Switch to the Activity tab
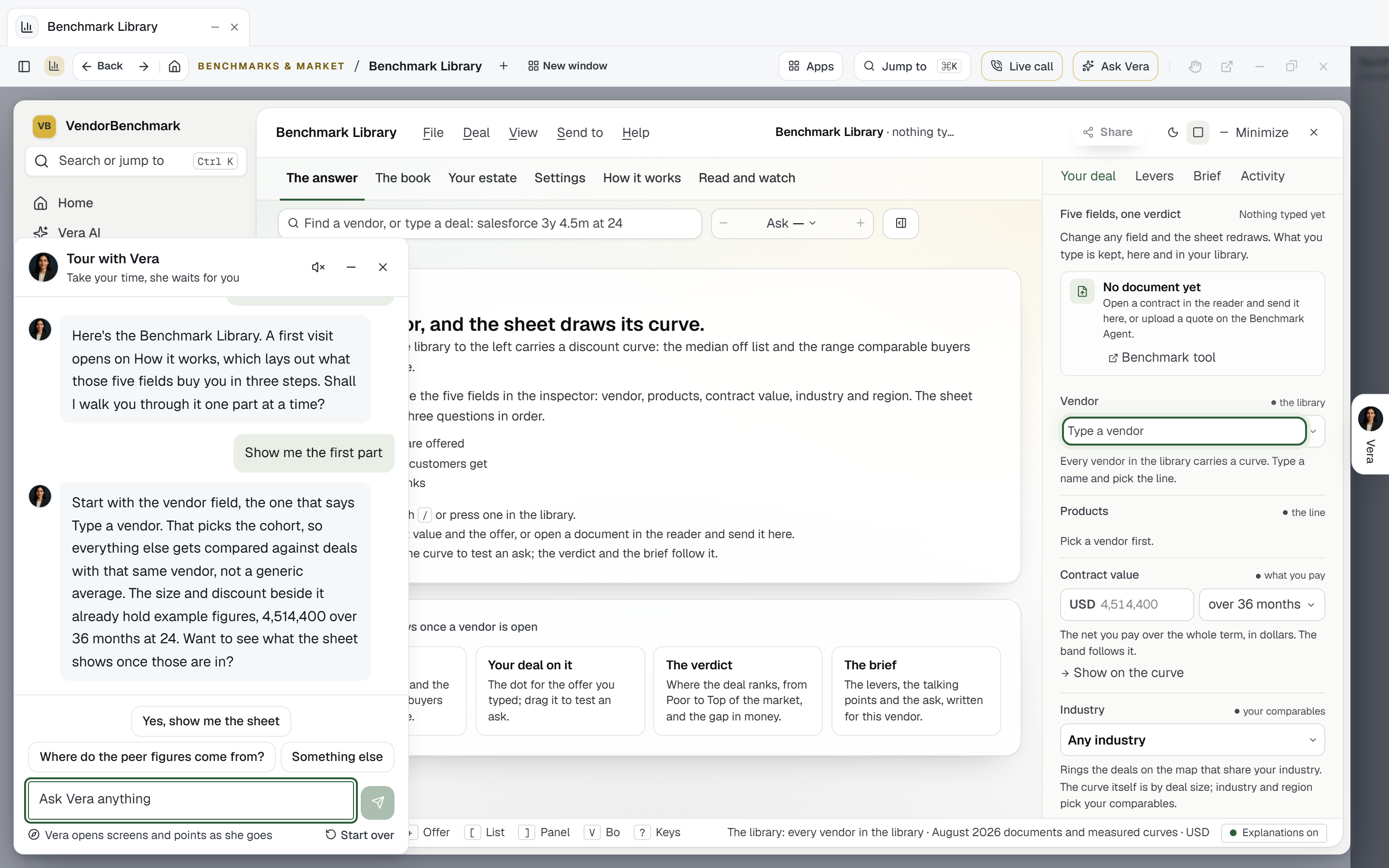Viewport: 1389px width, 868px height. pyautogui.click(x=1262, y=176)
